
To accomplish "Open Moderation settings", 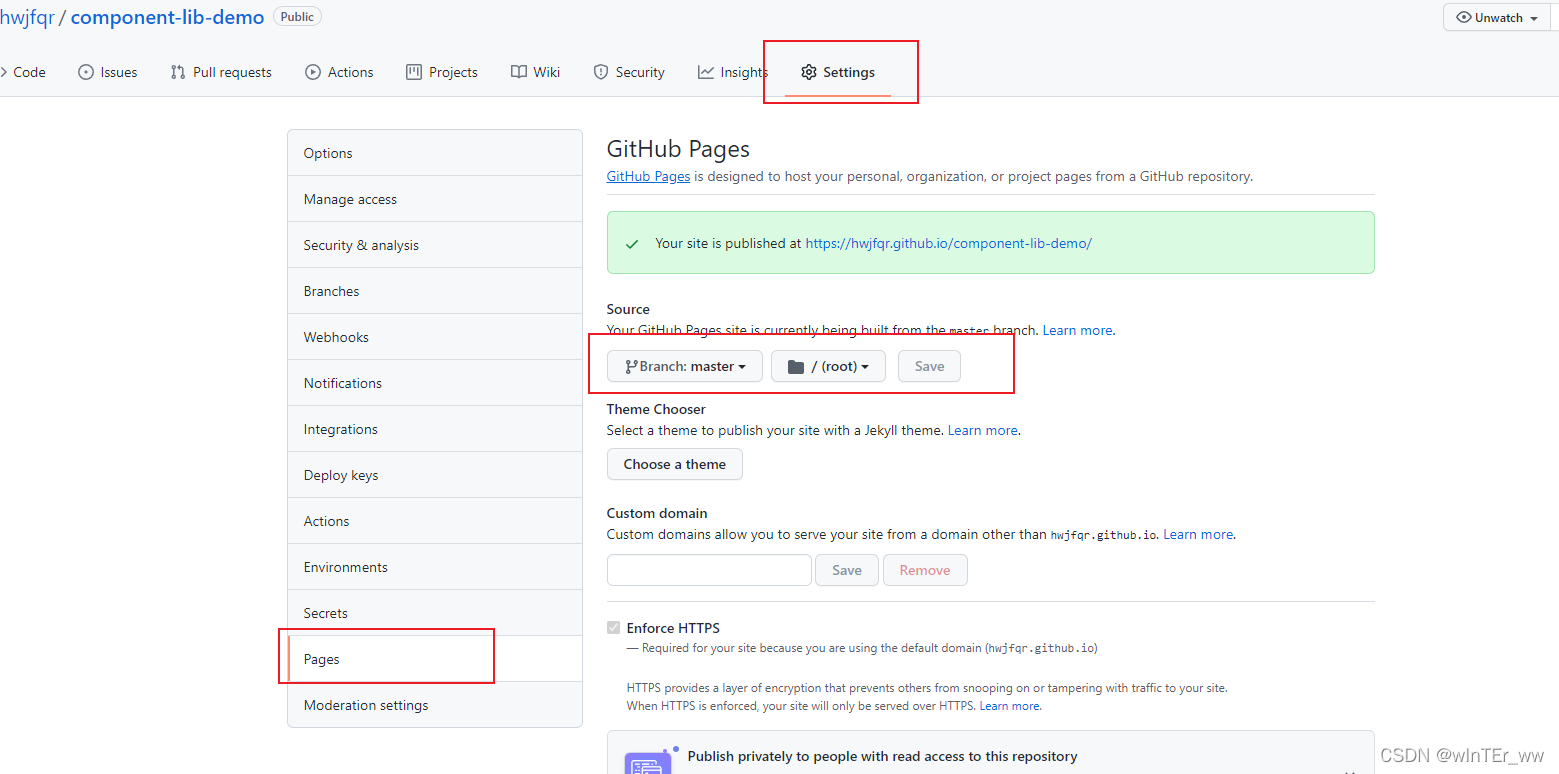I will pos(435,705).
